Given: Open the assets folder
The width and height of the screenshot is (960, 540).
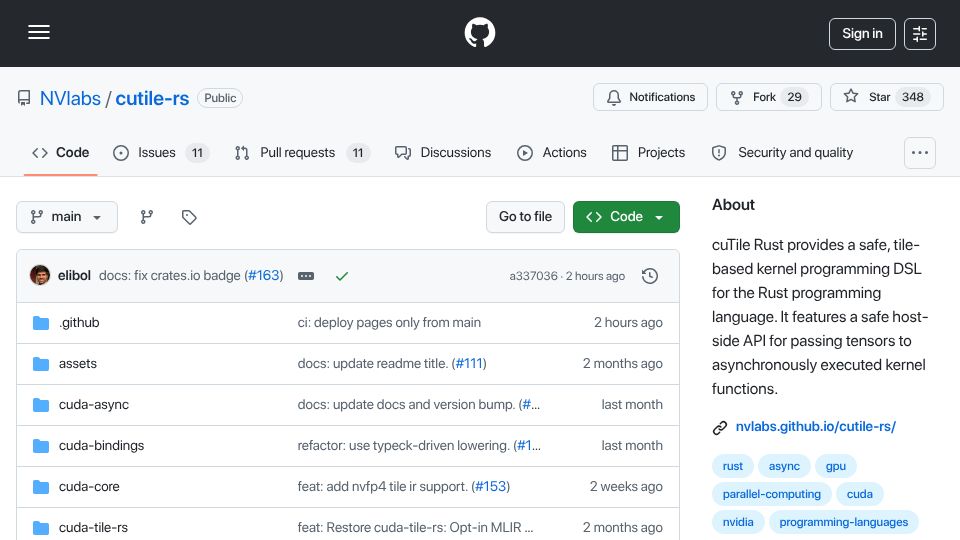Looking at the screenshot, I should (x=78, y=364).
